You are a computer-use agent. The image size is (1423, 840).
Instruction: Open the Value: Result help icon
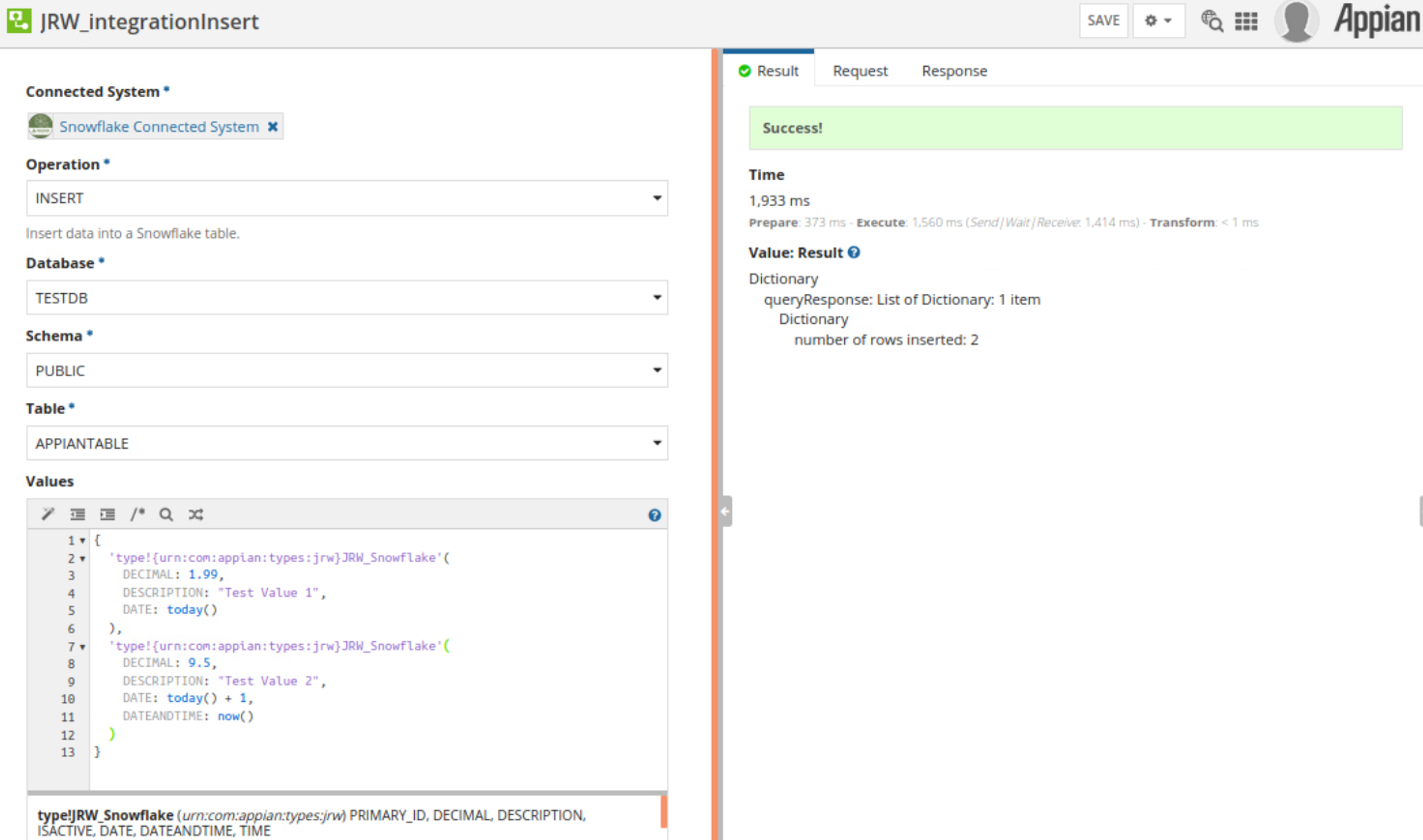click(854, 252)
